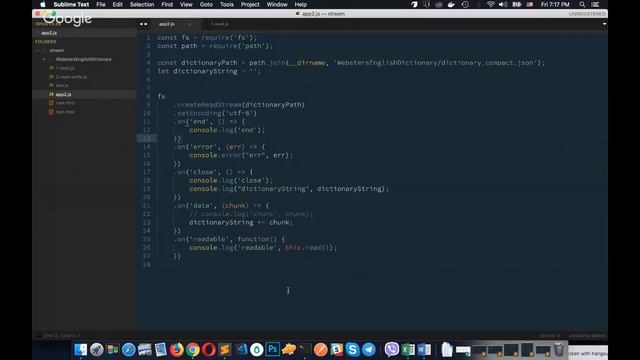The height and width of the screenshot is (360, 640).
Task: Open Word from the Dock
Action: 424,350
